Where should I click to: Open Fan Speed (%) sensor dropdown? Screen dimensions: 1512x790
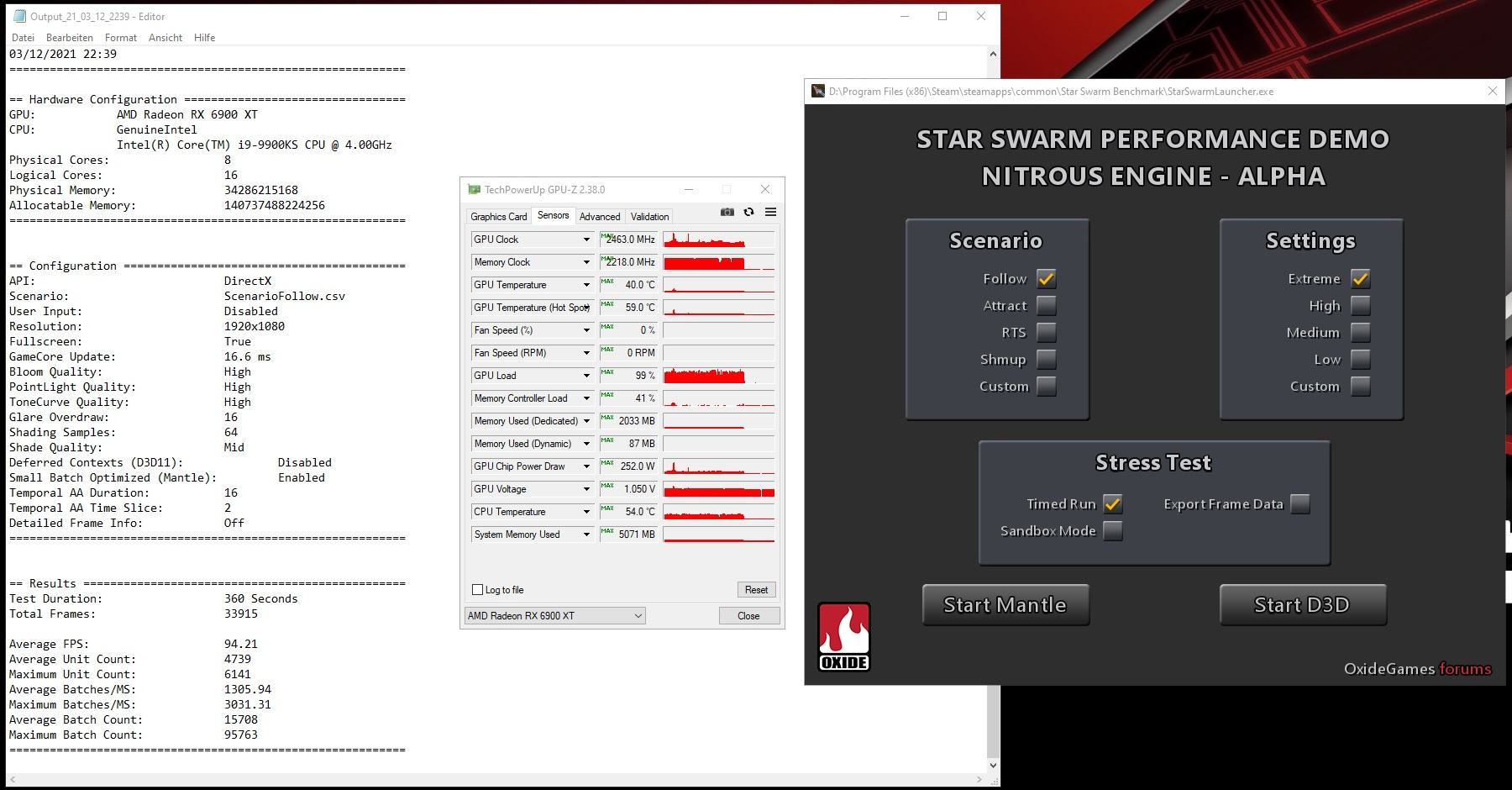pyautogui.click(x=586, y=330)
